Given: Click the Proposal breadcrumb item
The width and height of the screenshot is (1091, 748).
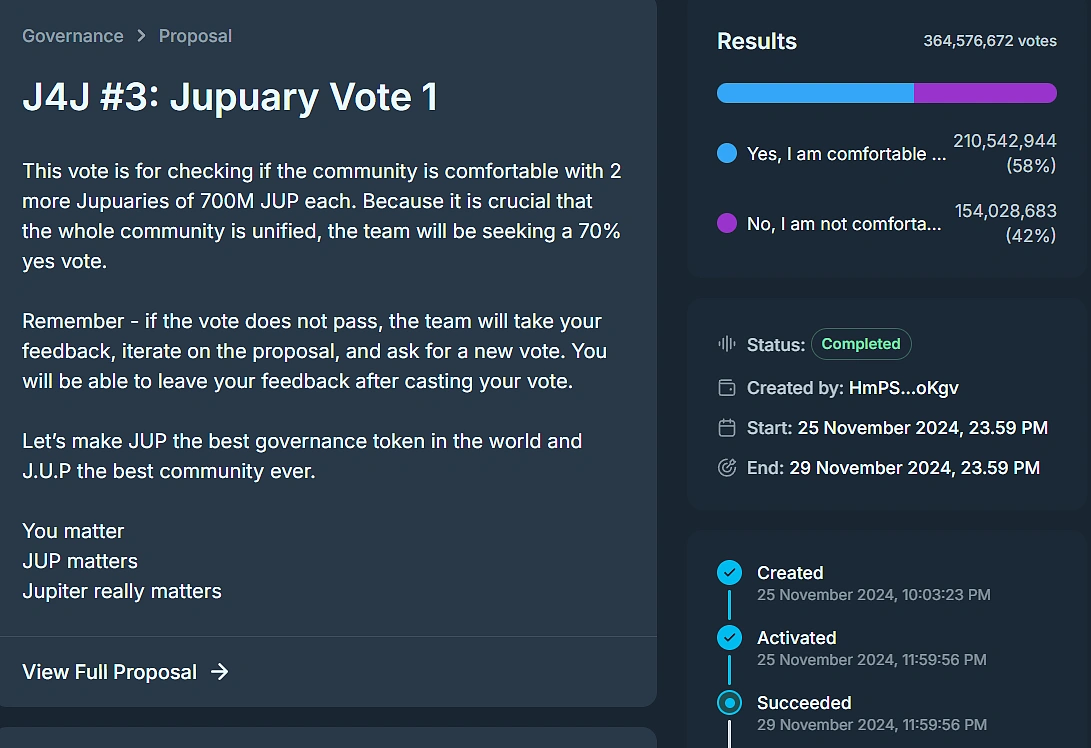Looking at the screenshot, I should point(196,35).
